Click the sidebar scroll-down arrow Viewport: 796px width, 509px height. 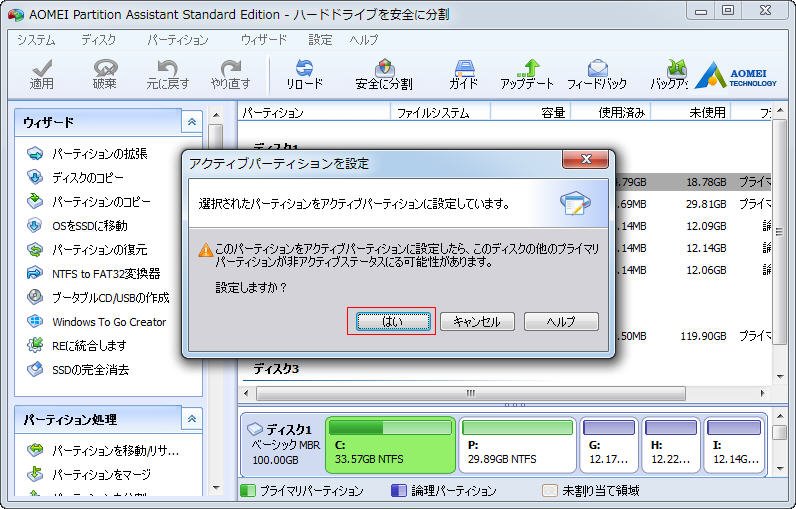(216, 488)
